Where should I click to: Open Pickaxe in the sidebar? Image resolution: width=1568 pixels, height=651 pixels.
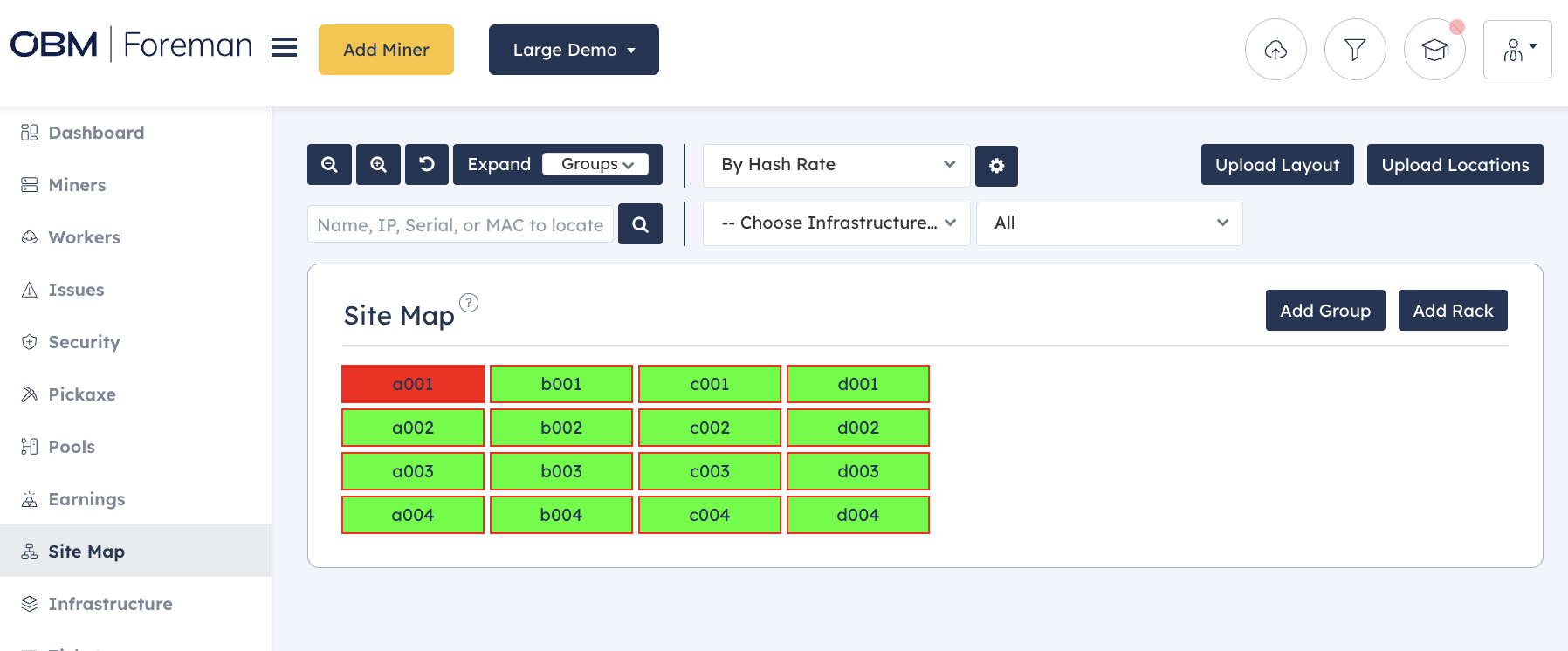[135, 394]
